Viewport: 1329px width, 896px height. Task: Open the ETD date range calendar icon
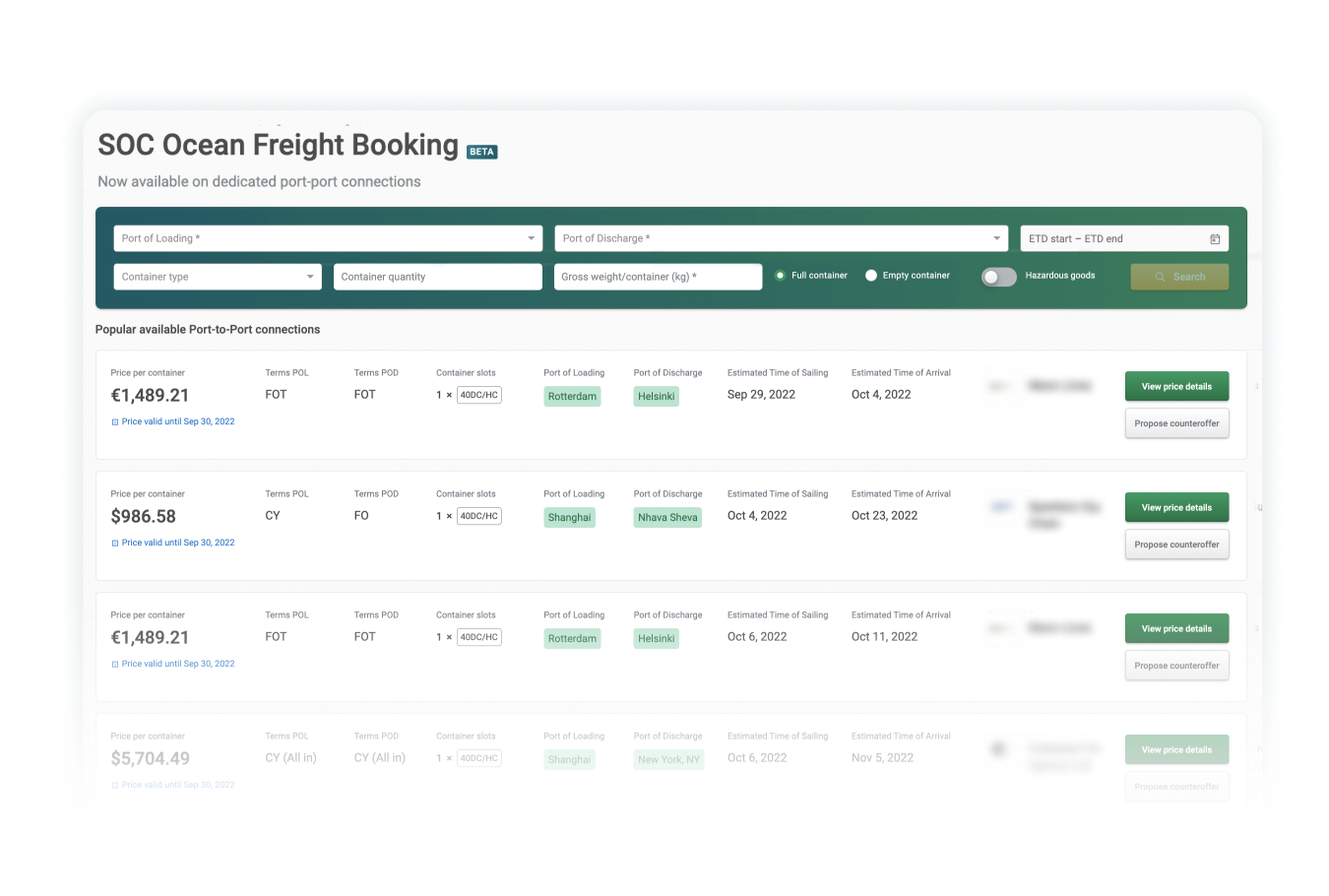click(x=1215, y=239)
